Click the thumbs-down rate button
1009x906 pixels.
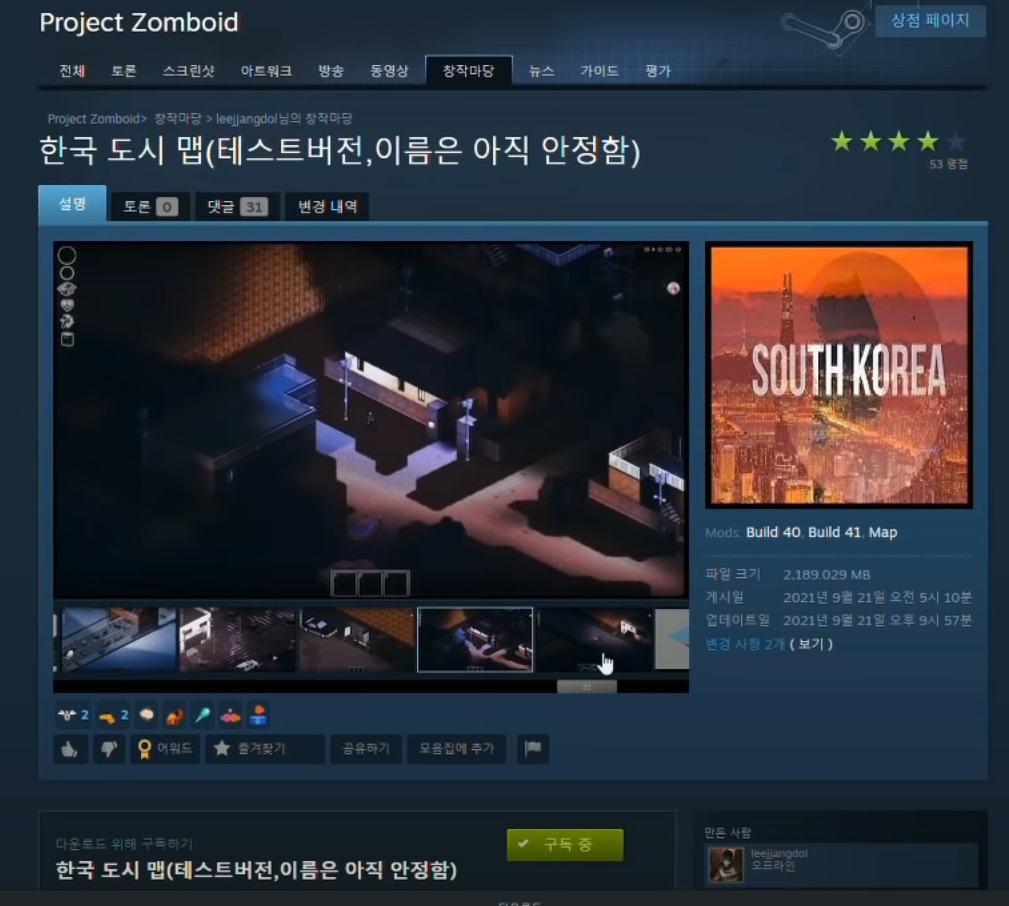(109, 749)
